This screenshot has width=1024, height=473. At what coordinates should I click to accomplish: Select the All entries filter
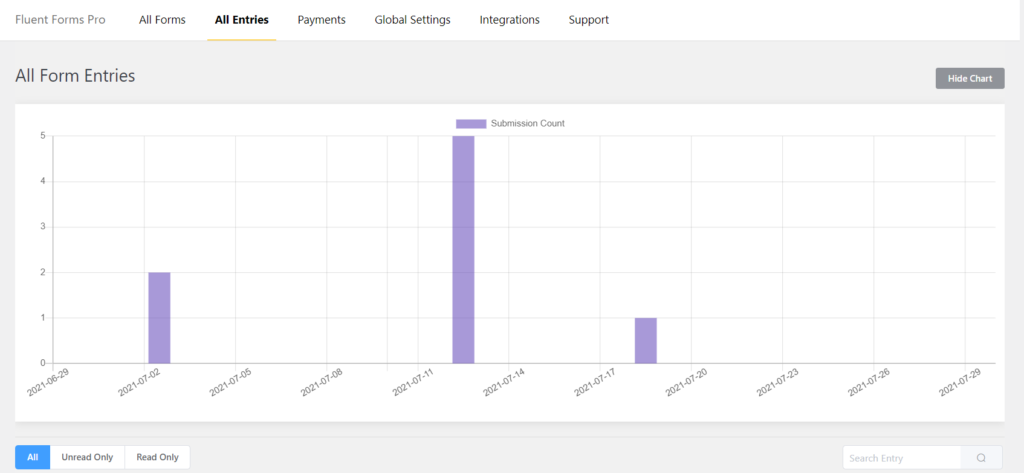coord(32,457)
